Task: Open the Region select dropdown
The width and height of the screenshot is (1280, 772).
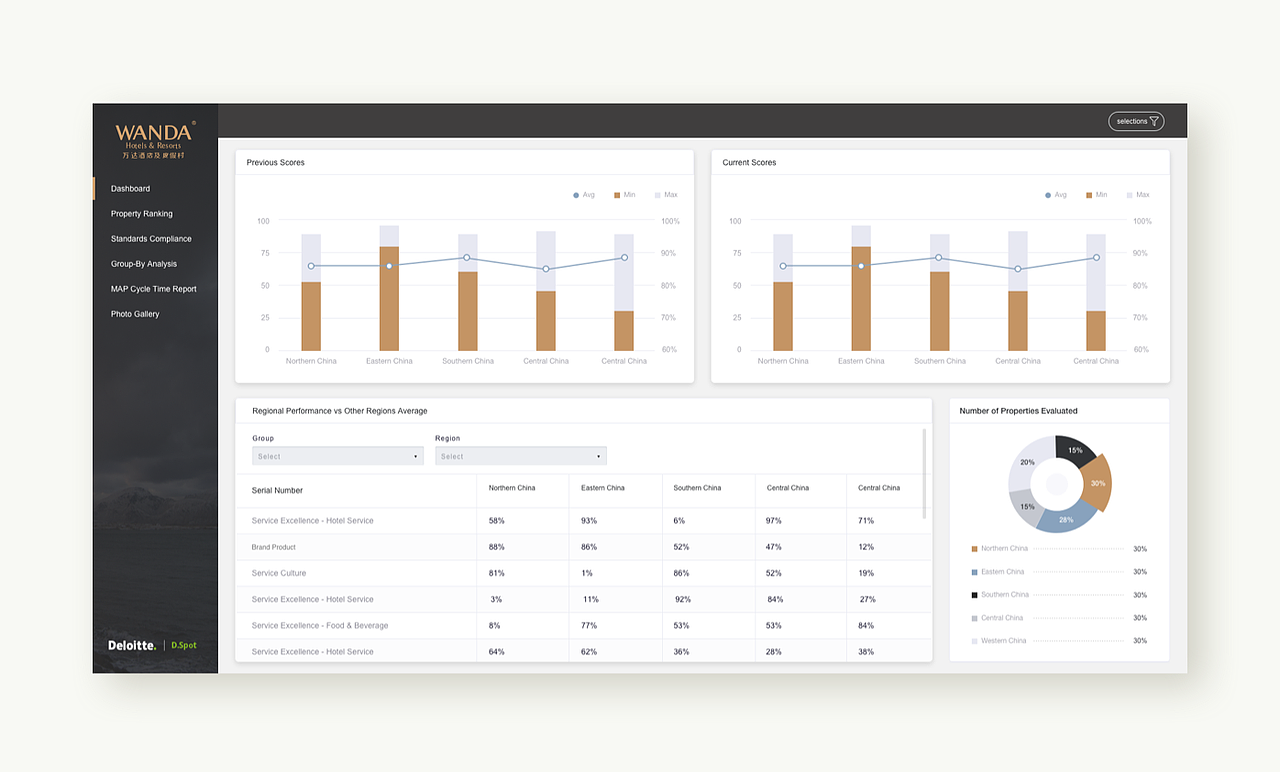Action: coord(521,456)
